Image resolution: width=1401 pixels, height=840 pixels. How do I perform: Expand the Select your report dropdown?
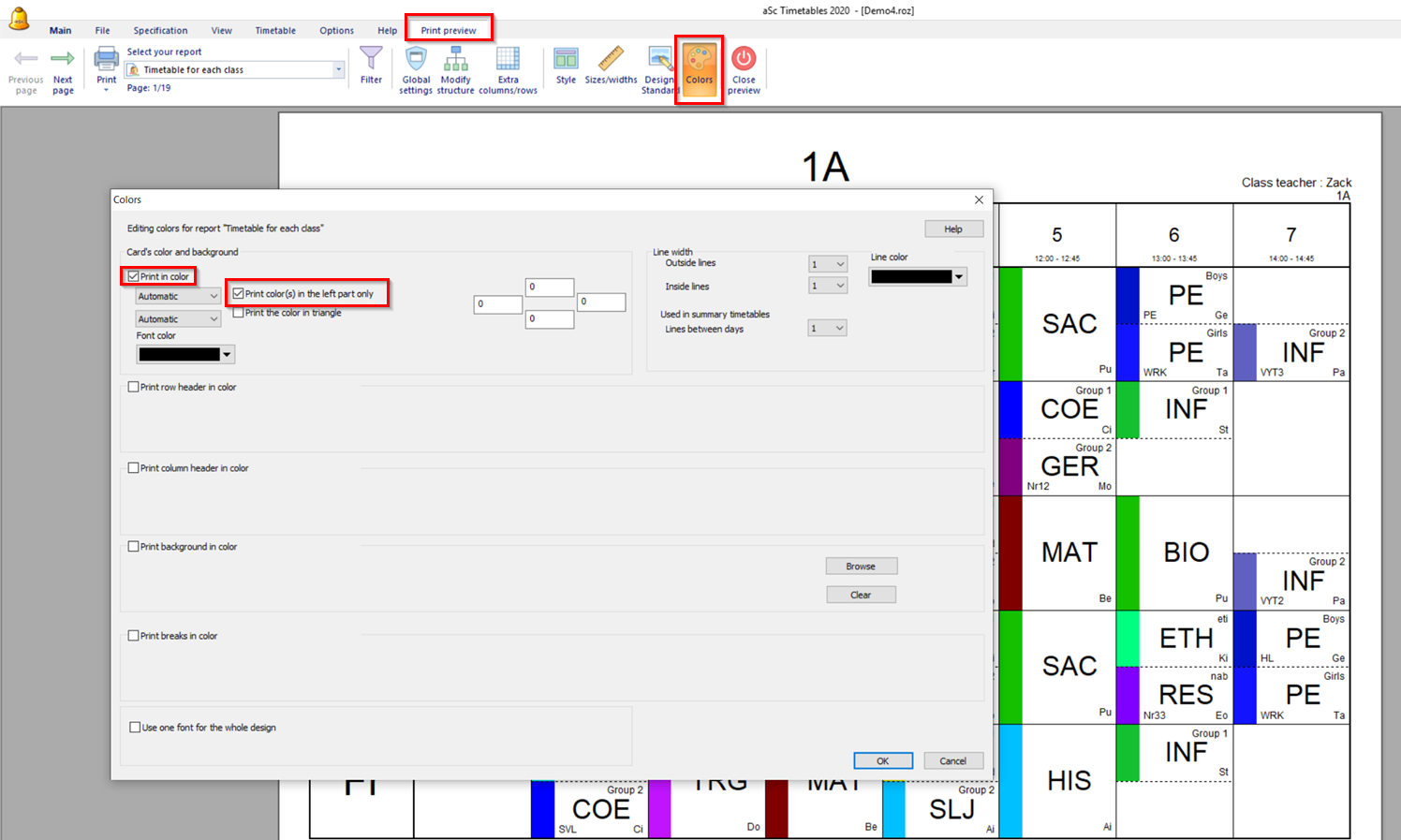coord(338,70)
